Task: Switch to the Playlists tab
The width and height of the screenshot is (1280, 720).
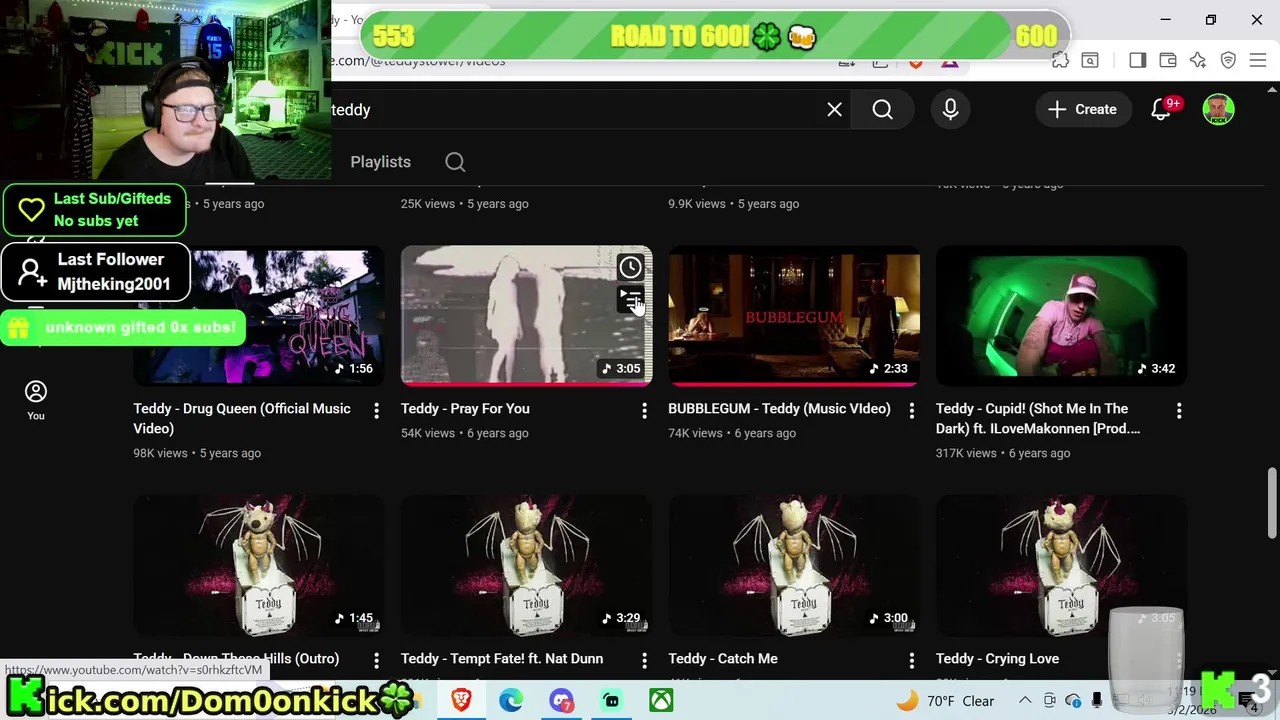Action: click(380, 162)
